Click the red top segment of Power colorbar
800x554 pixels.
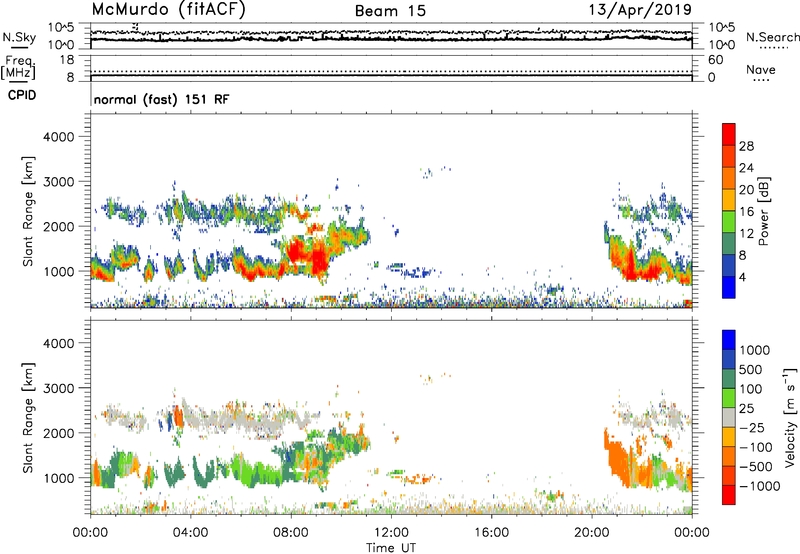click(x=729, y=134)
